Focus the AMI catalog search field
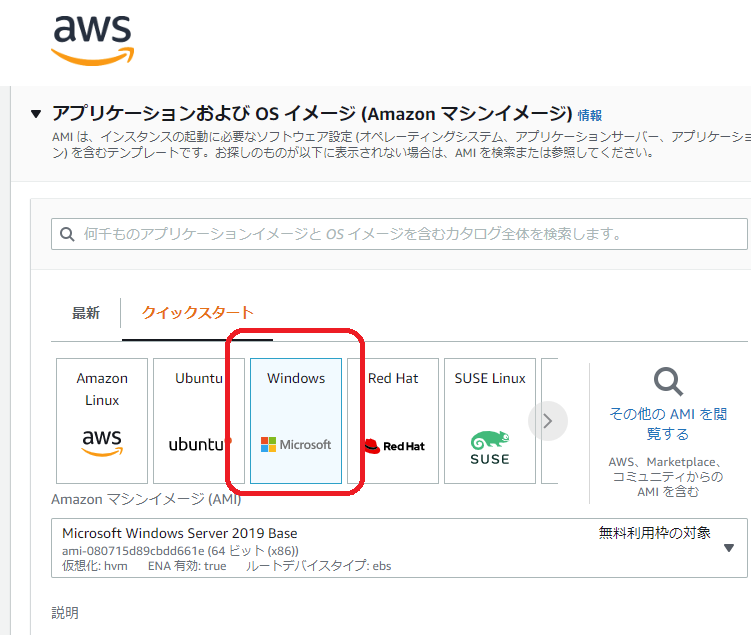This screenshot has height=635, width=755. (x=400, y=234)
